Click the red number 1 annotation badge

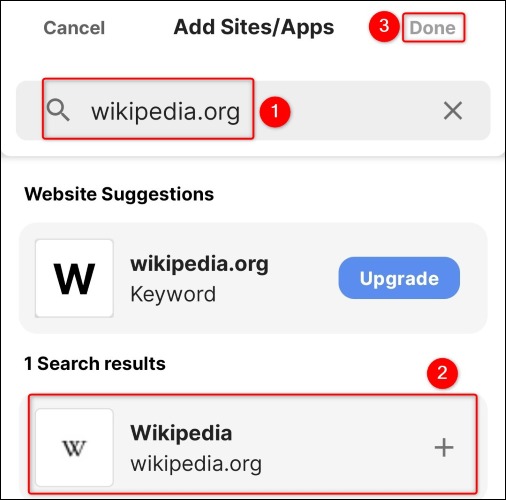coord(275,111)
